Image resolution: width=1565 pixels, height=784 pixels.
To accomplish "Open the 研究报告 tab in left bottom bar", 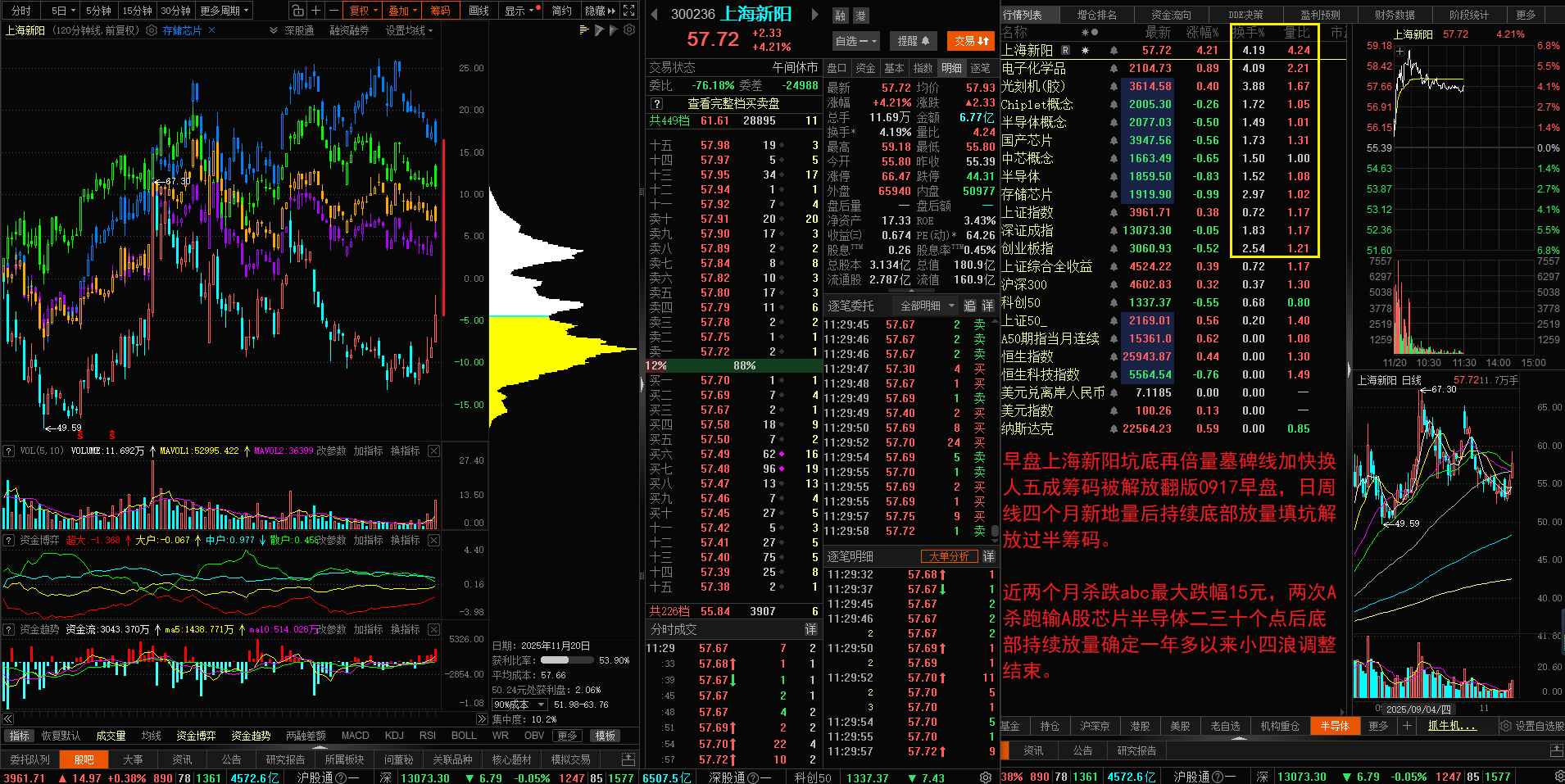I will (285, 759).
